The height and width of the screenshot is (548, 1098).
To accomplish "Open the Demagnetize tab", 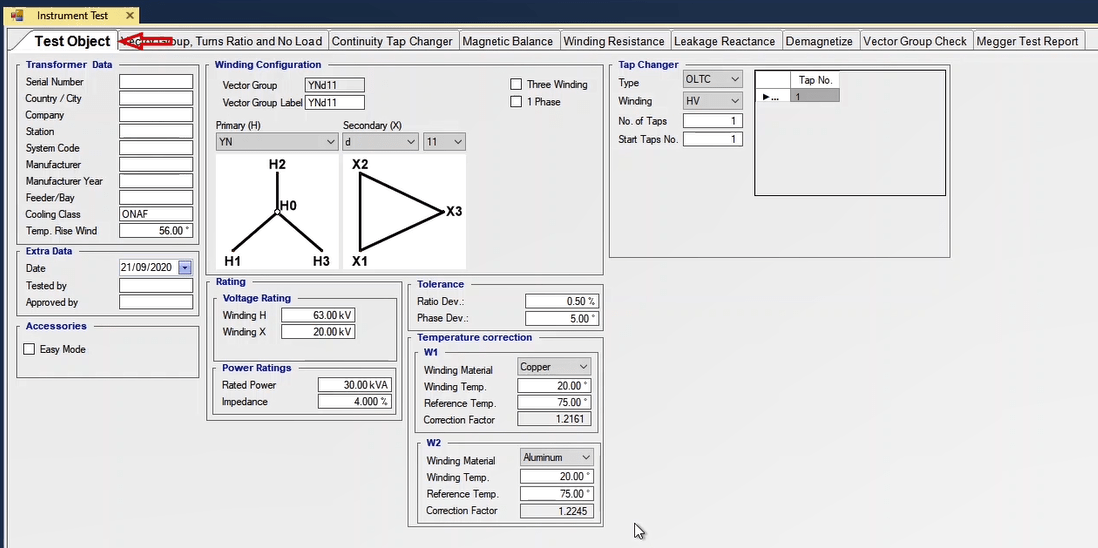I will coord(819,41).
